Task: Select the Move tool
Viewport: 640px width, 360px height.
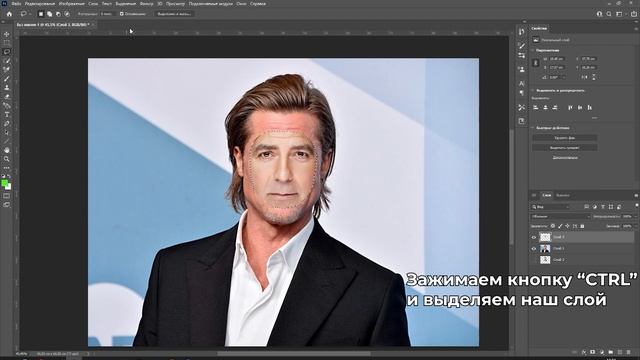Action: (7, 34)
